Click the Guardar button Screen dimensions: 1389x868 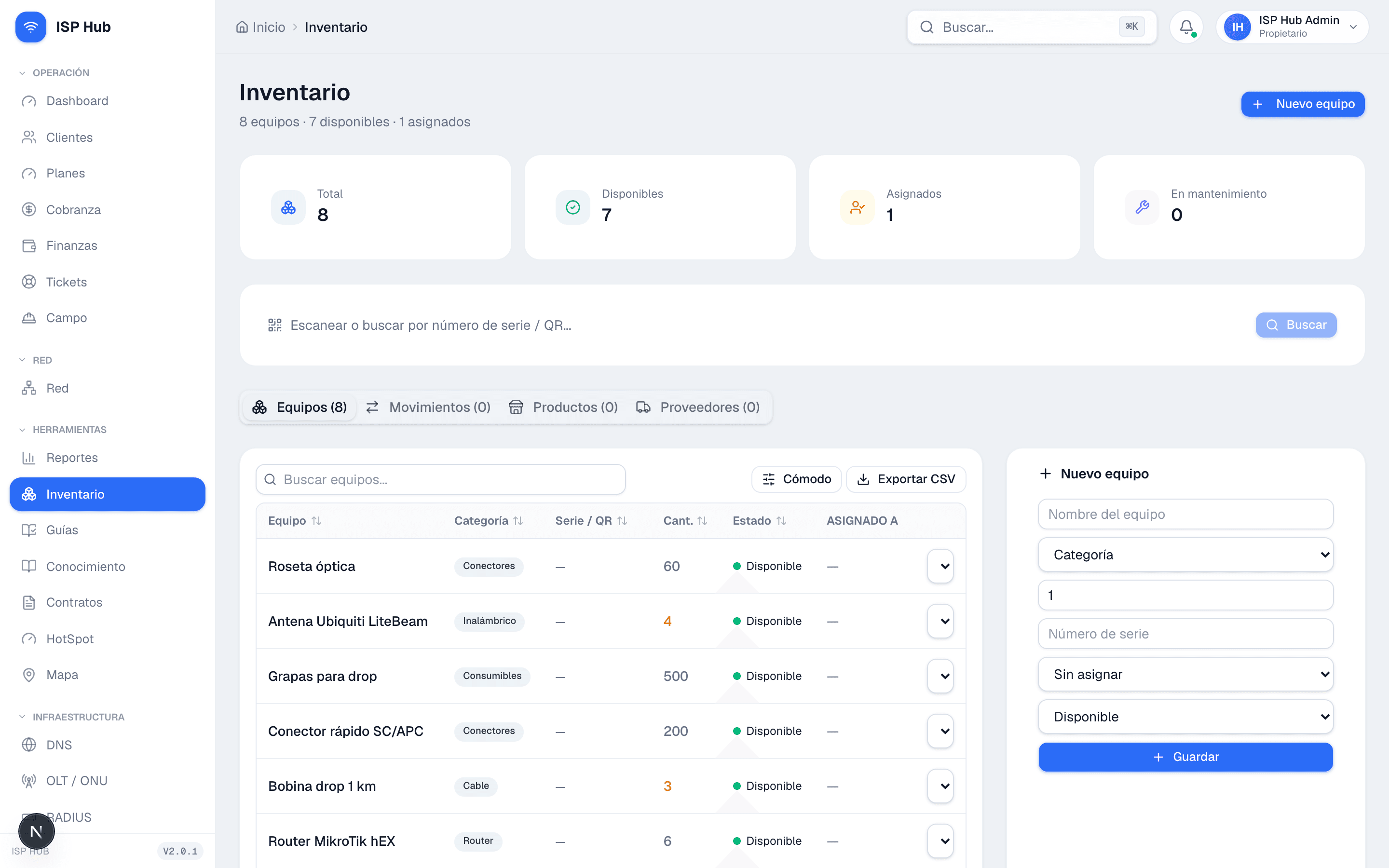pos(1185,757)
